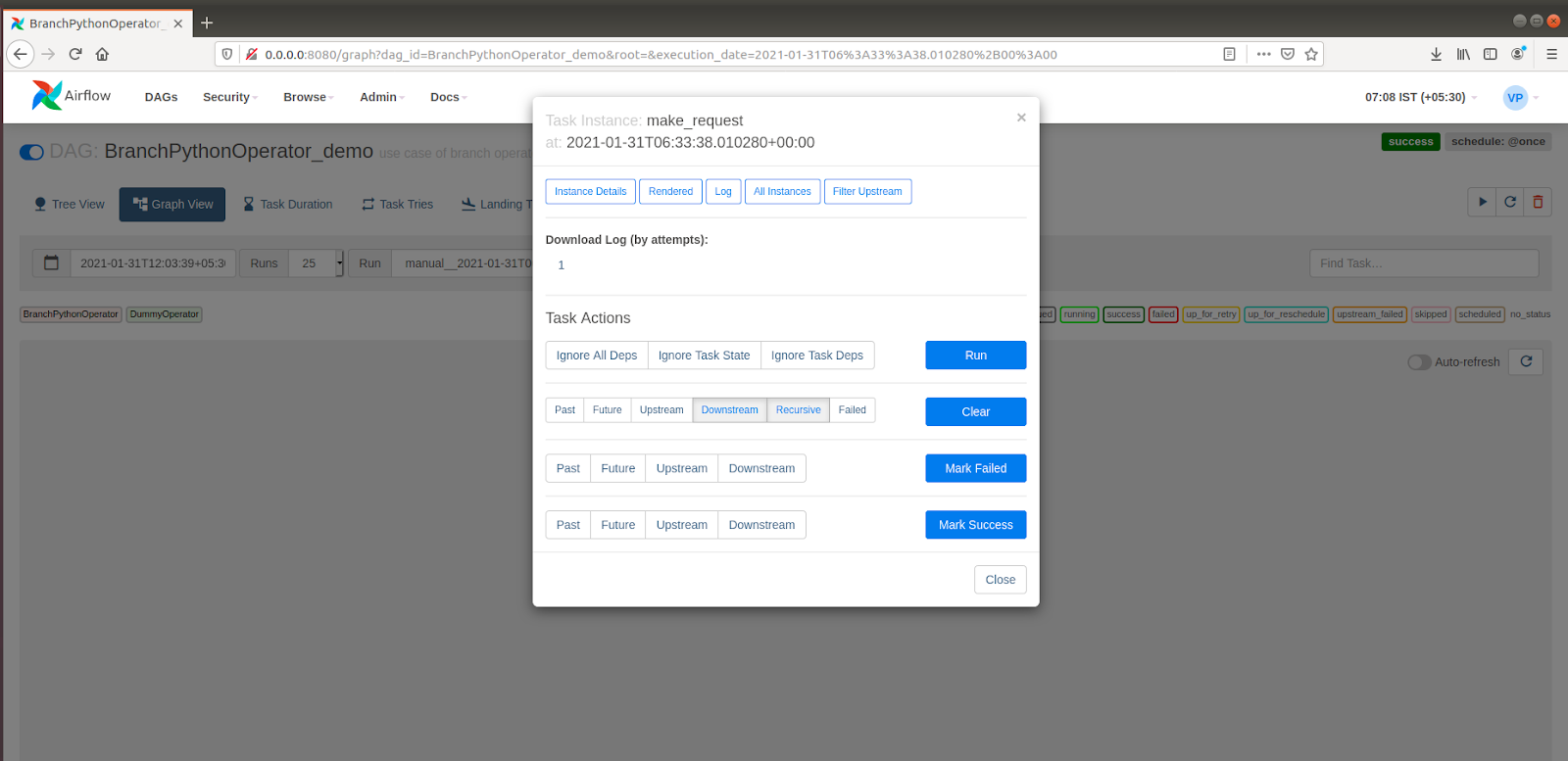Click the delete DAG trash icon
This screenshot has height=761, width=1568.
(1538, 202)
